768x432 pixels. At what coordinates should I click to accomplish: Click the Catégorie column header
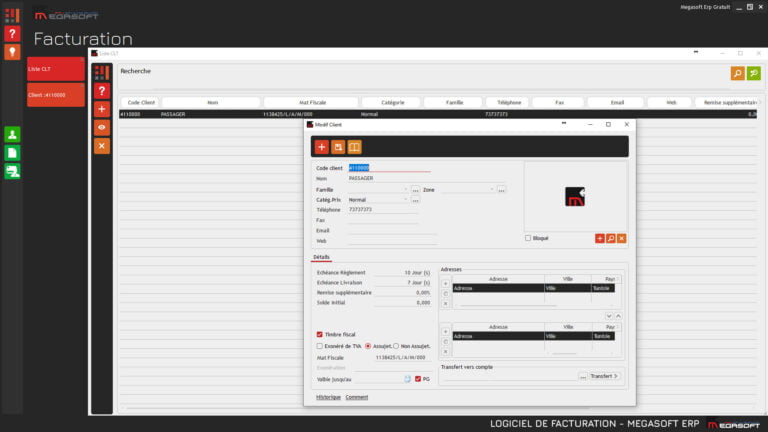point(392,102)
